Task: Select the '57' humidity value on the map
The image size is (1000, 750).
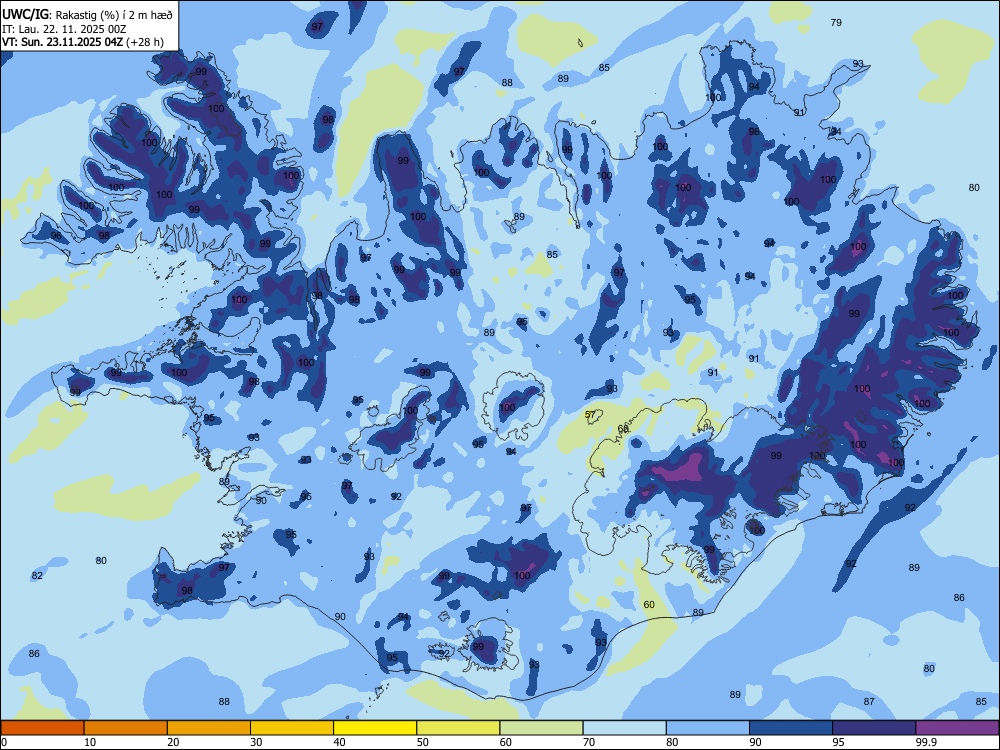Action: pyautogui.click(x=590, y=415)
